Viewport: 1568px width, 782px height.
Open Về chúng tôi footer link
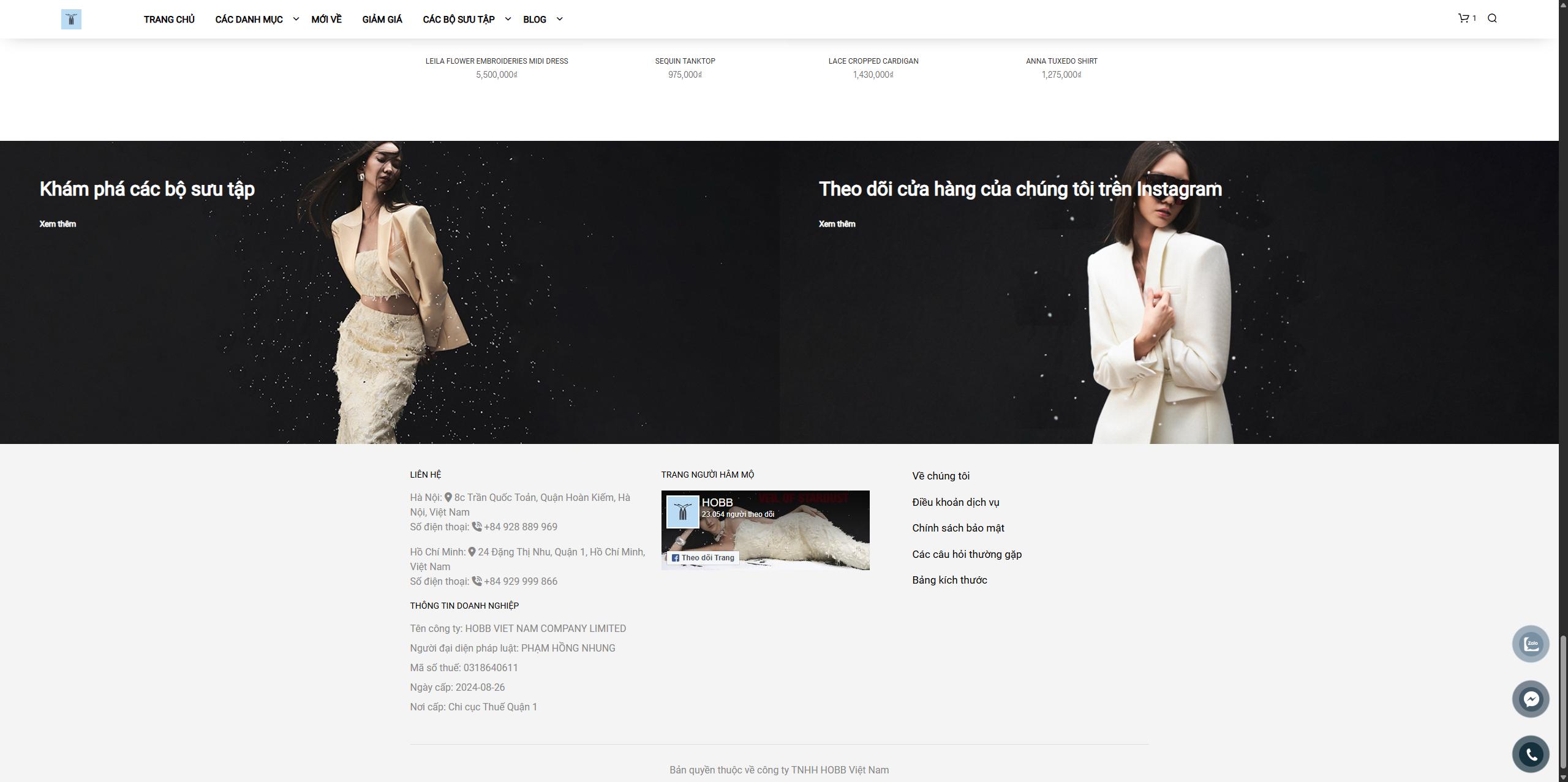pyautogui.click(x=940, y=476)
